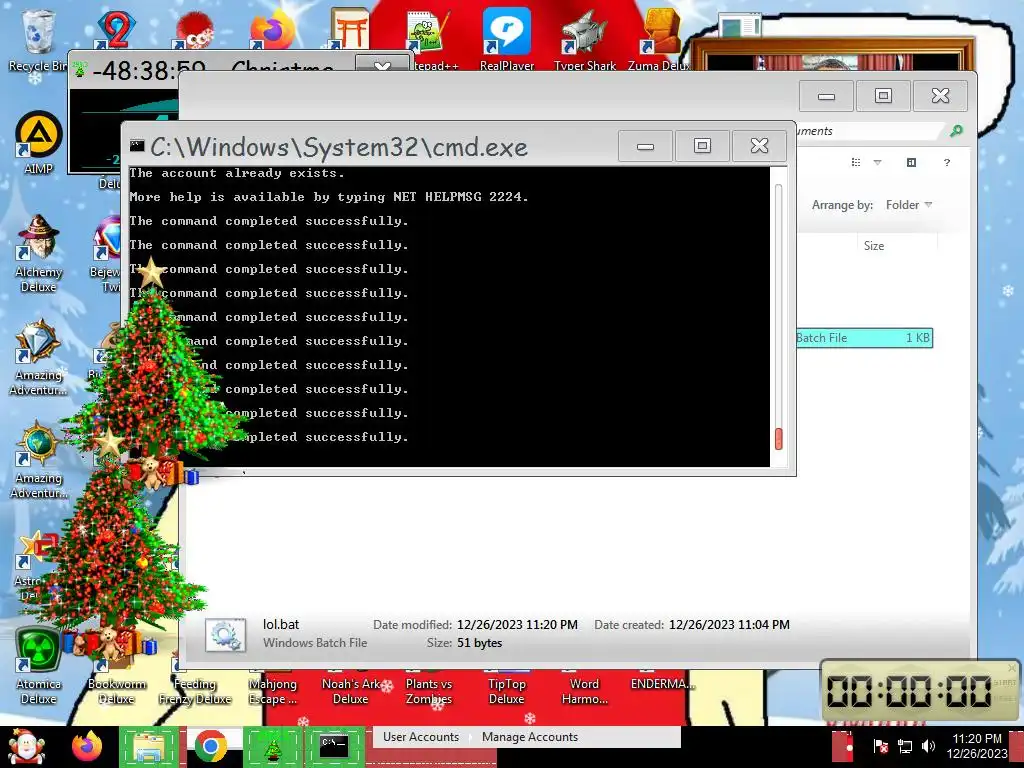Viewport: 1024px width, 768px height.
Task: Open Amazing Adventures globe desktop shortcut
Action: (x=38, y=460)
